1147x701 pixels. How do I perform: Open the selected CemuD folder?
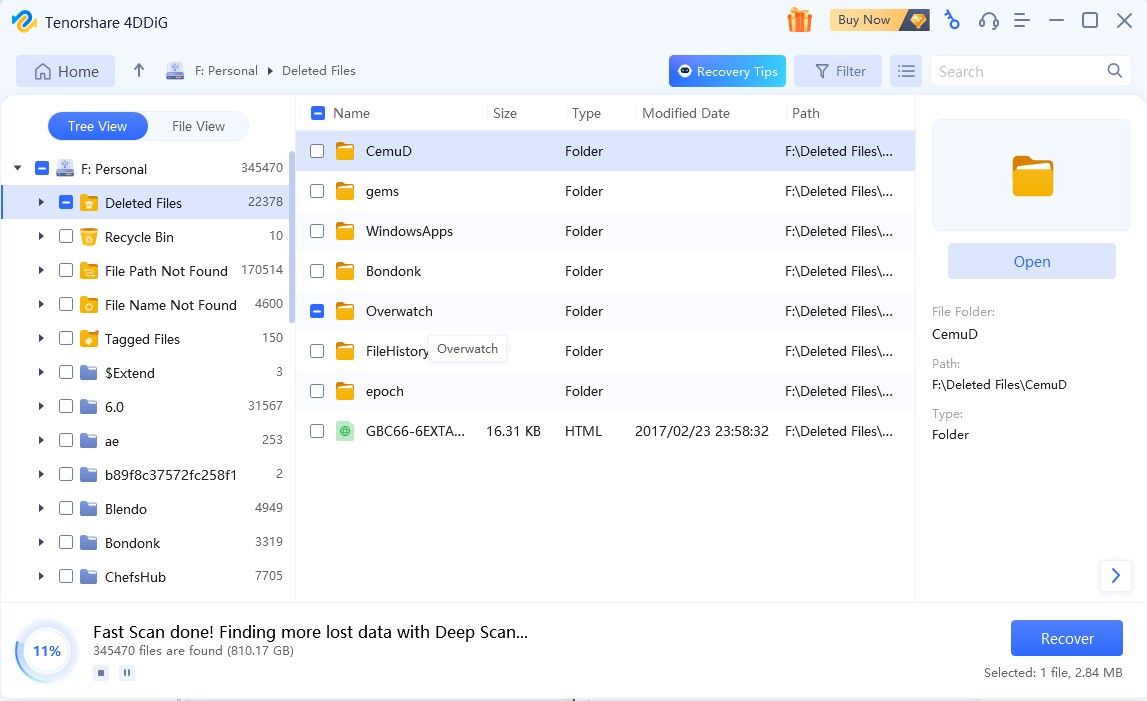tap(1031, 261)
